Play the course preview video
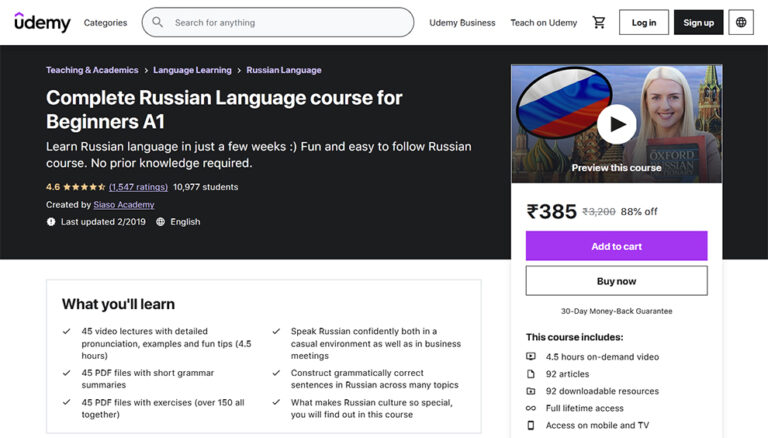Viewport: 768px width, 438px height. (617, 124)
